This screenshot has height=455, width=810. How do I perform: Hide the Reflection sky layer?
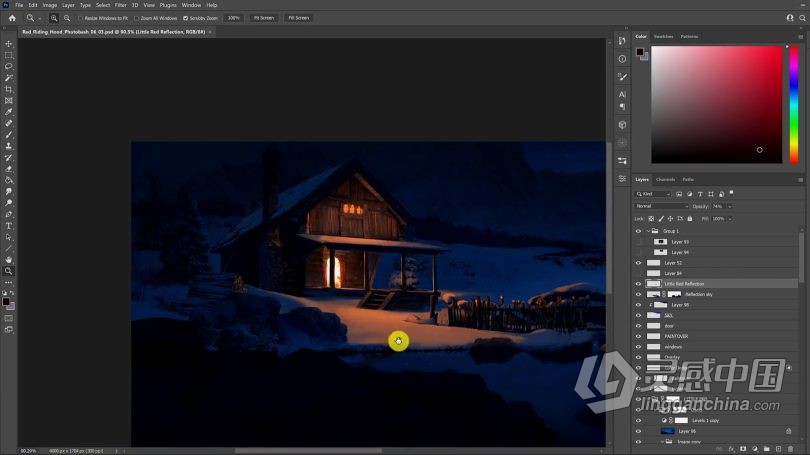click(638, 294)
